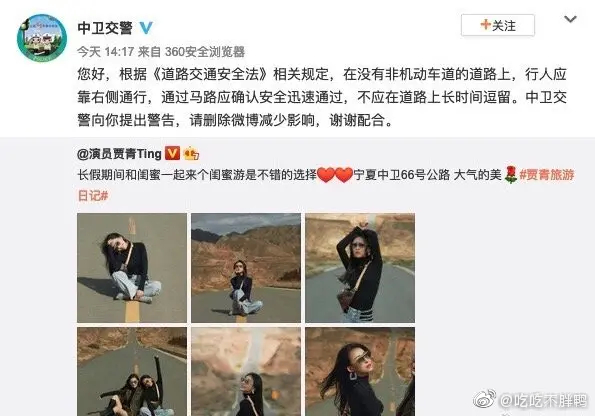
Task: Click the blue verified V badge
Action: (146, 27)
